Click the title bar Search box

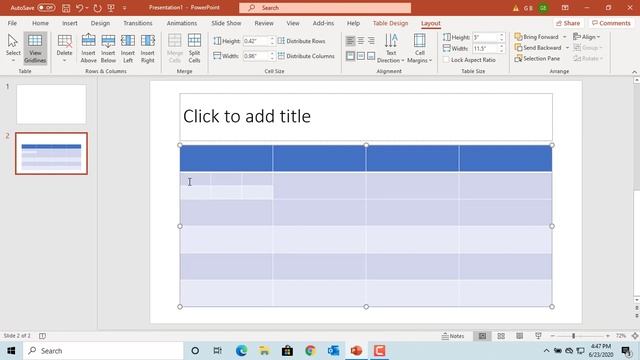click(x=325, y=8)
